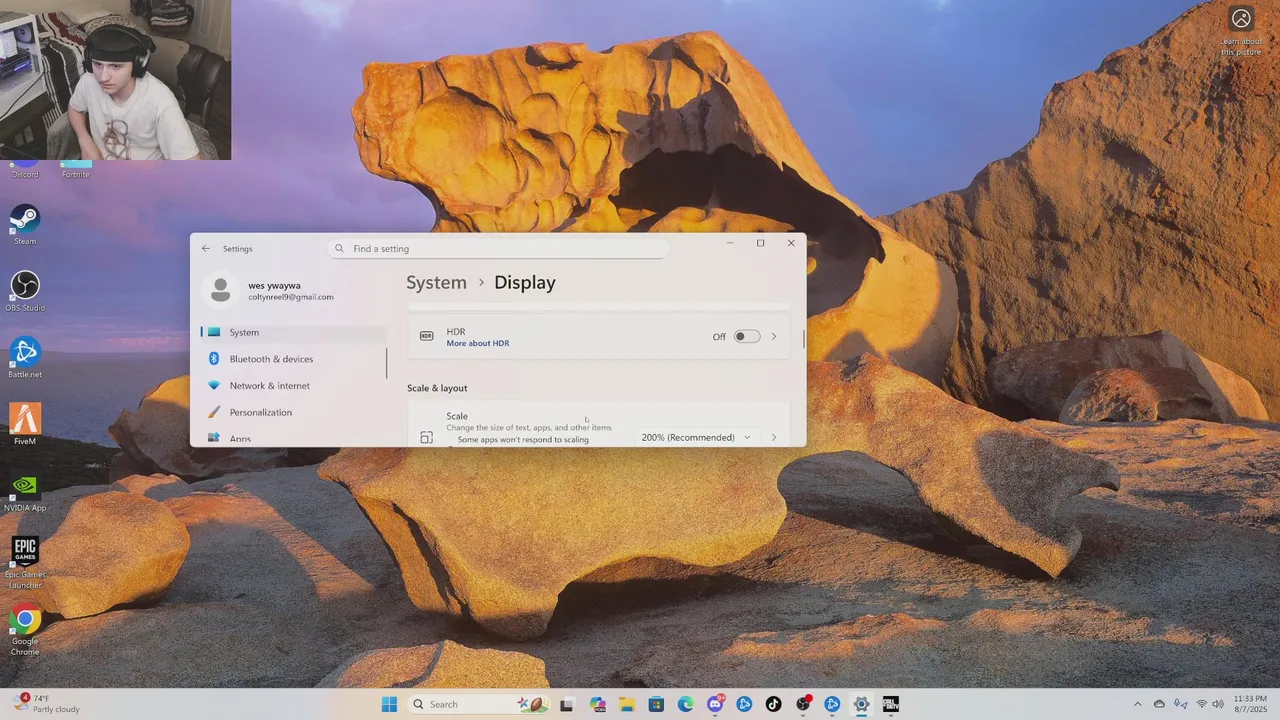Screen dimensions: 1280x720
Task: Launch Microsoft Edge from the taskbar
Action: pos(686,704)
